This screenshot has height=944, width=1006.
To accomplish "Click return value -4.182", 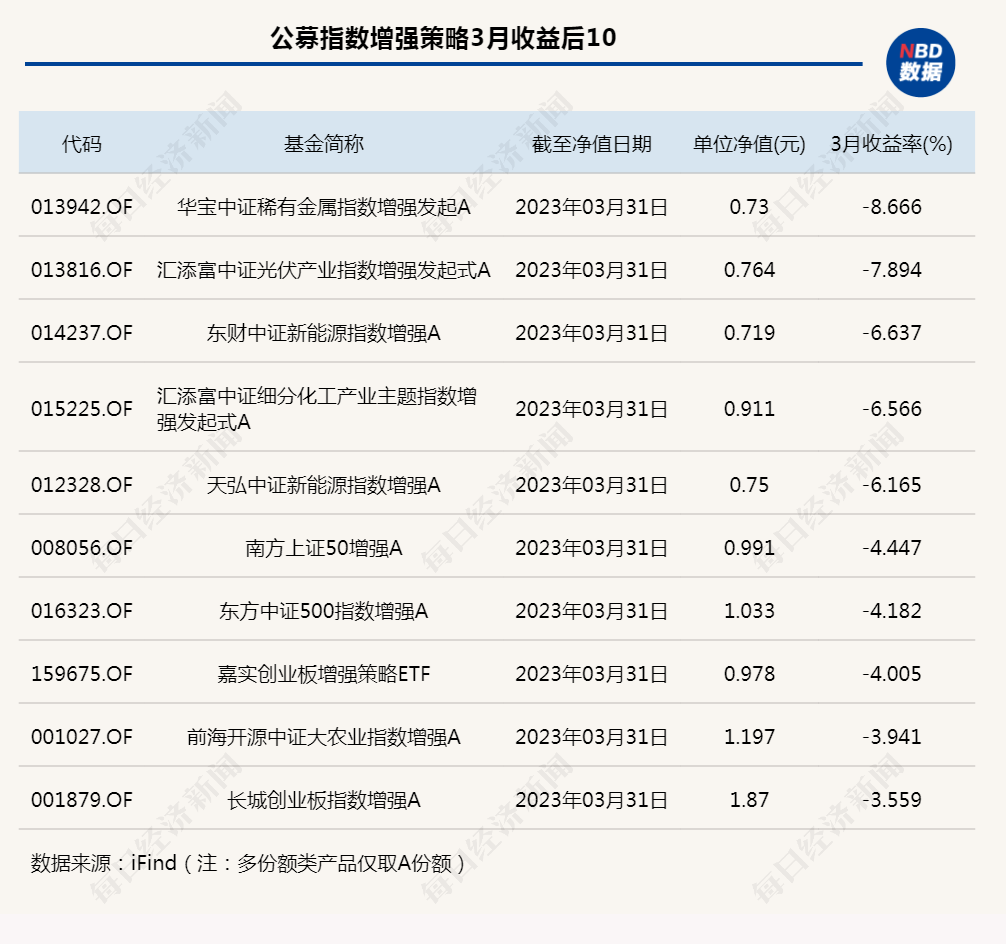I will (892, 610).
